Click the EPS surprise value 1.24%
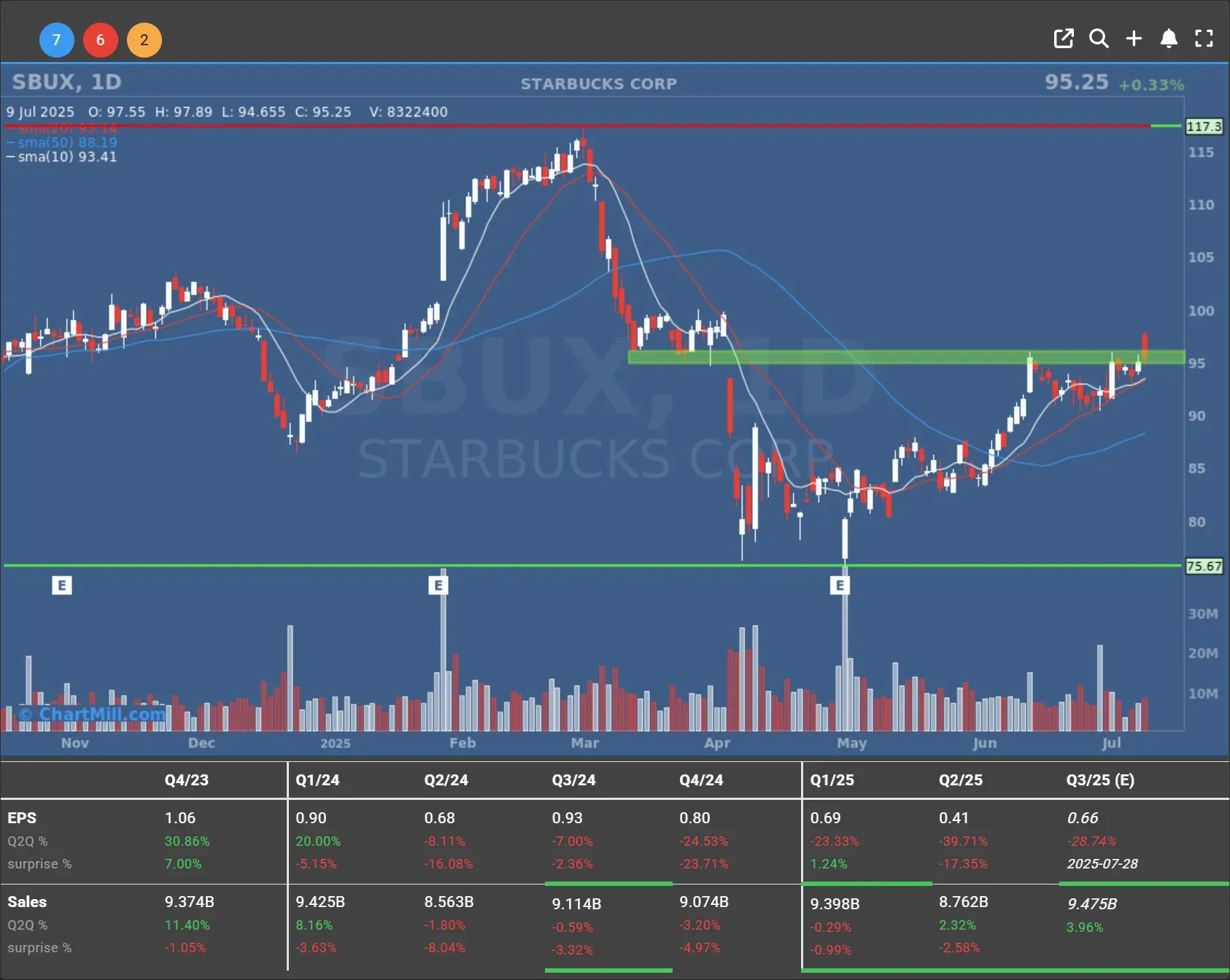The width and height of the screenshot is (1230, 980). pos(829,863)
